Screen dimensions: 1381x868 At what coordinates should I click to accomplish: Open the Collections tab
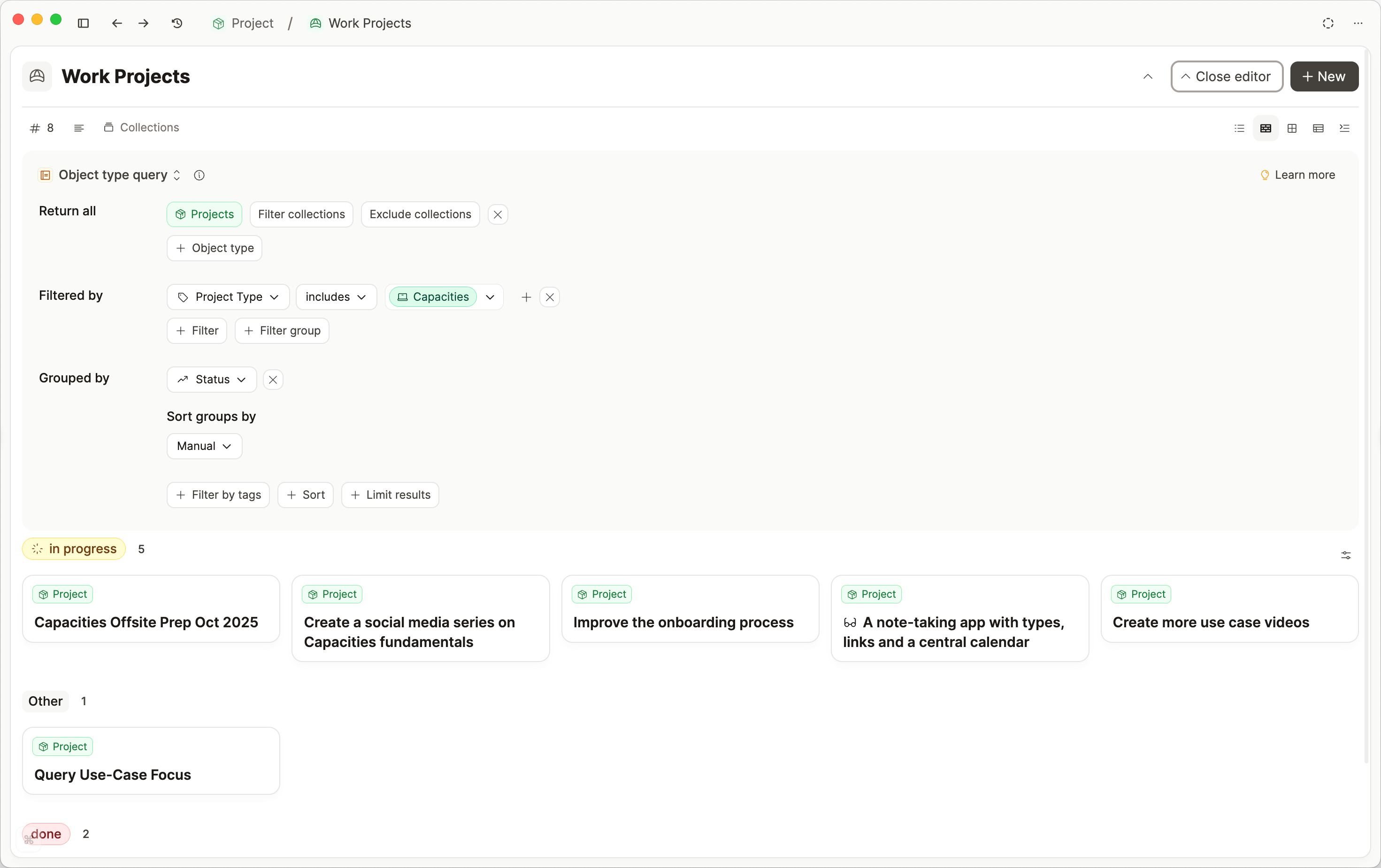pyautogui.click(x=141, y=127)
